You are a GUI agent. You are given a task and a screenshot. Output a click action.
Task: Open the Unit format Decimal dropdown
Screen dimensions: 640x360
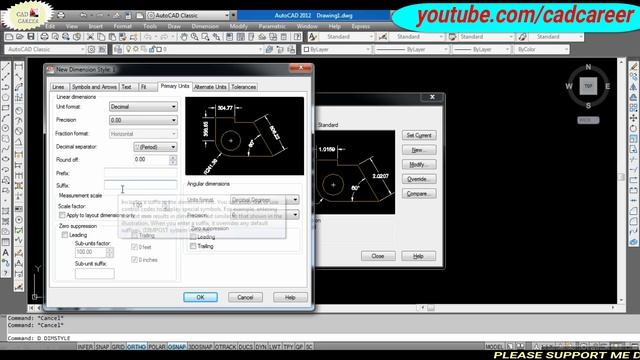click(143, 107)
